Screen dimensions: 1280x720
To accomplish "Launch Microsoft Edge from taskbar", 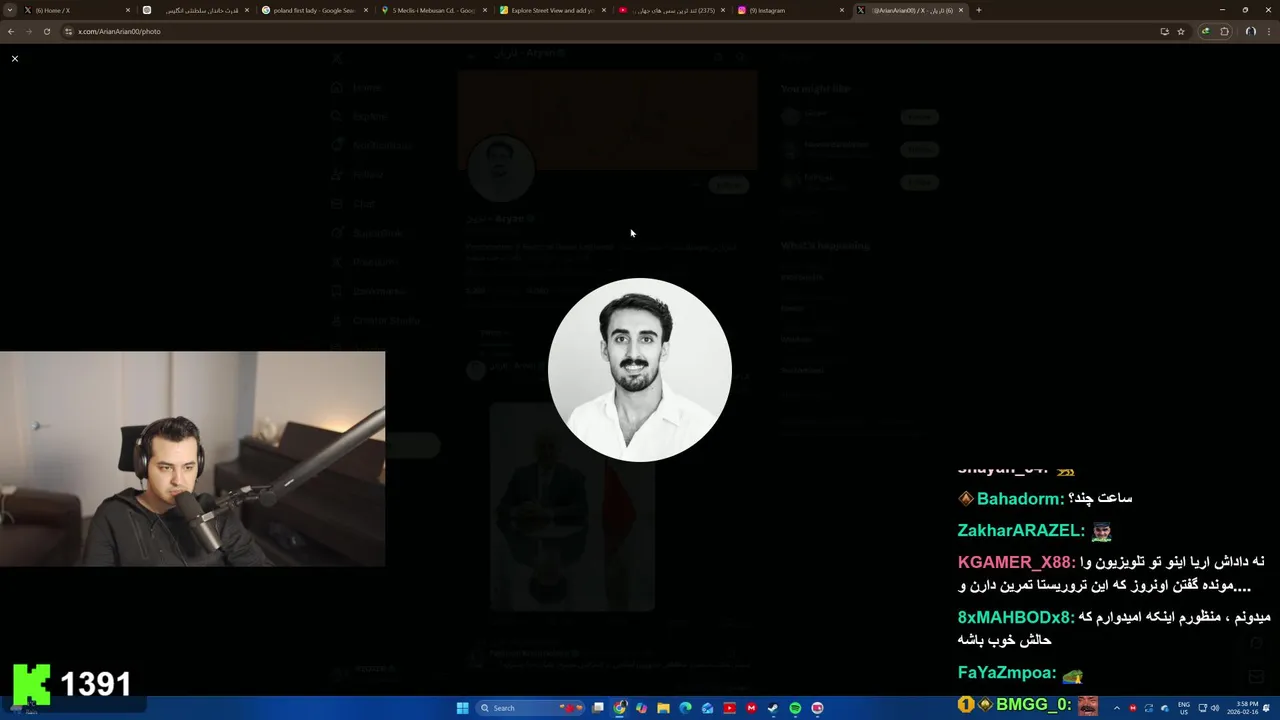I will 685,708.
